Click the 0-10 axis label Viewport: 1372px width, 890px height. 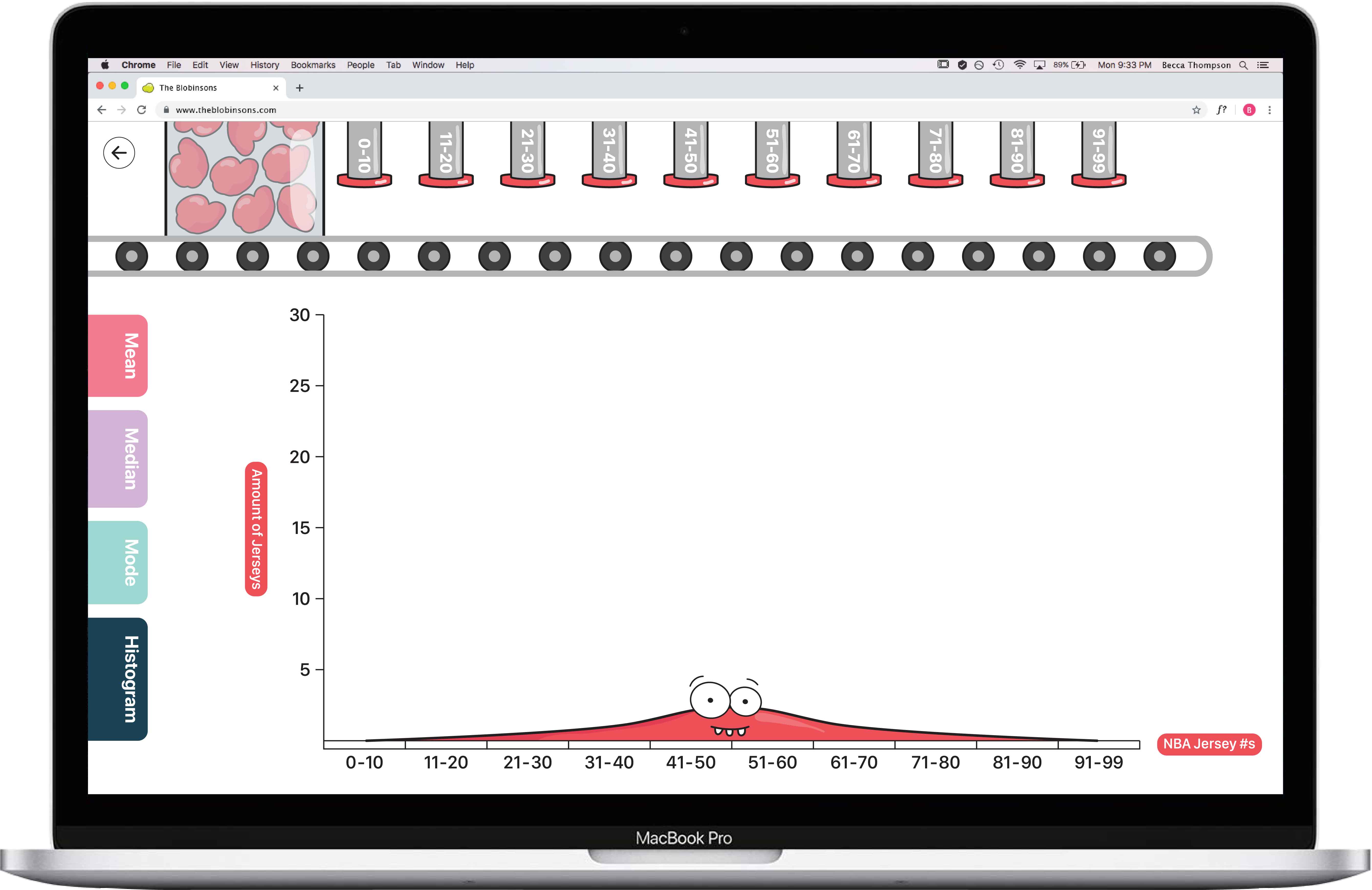(364, 763)
